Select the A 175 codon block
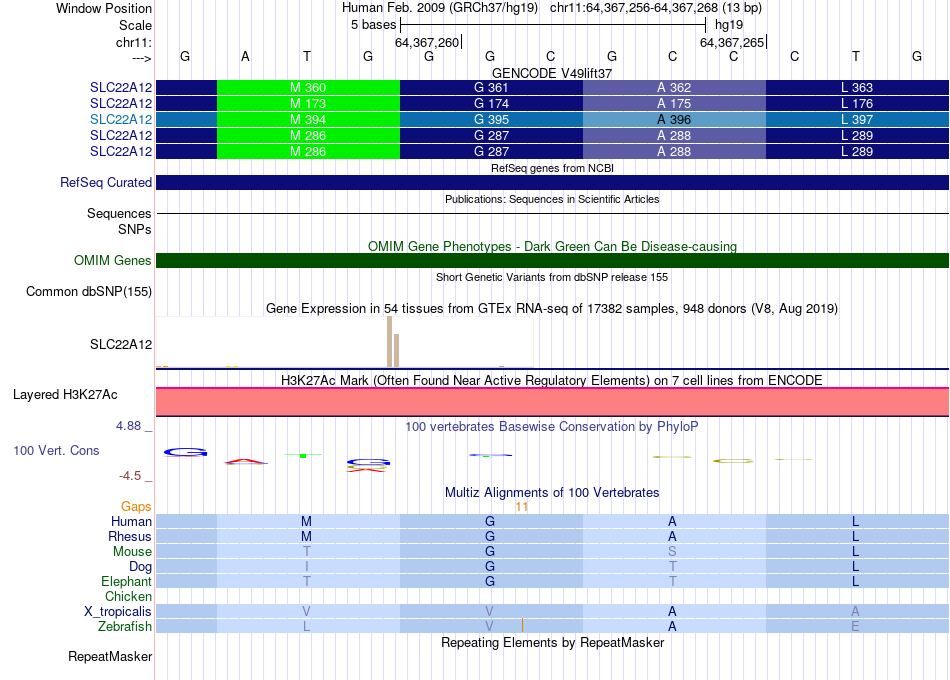950x680 pixels. 674,104
